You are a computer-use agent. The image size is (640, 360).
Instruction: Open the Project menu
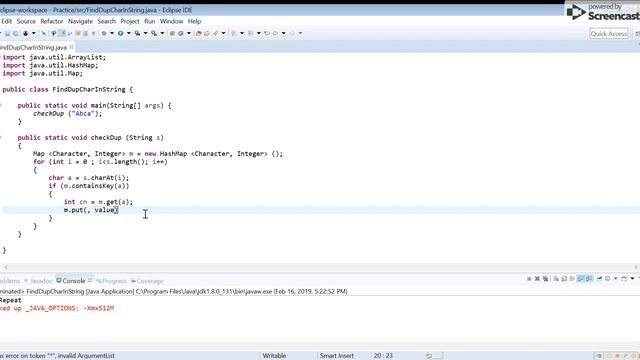point(130,21)
